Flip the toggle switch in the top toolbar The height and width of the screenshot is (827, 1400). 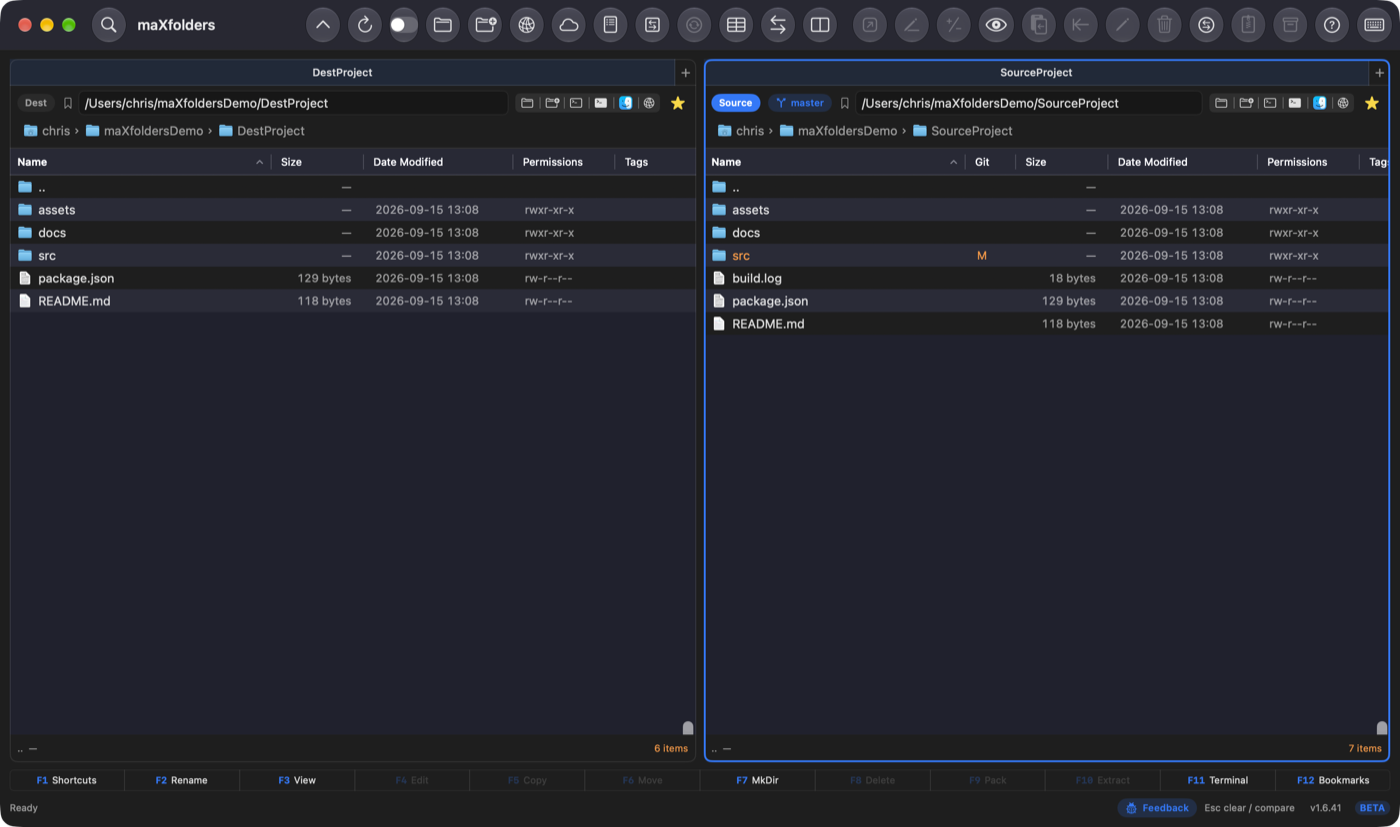[x=403, y=25]
